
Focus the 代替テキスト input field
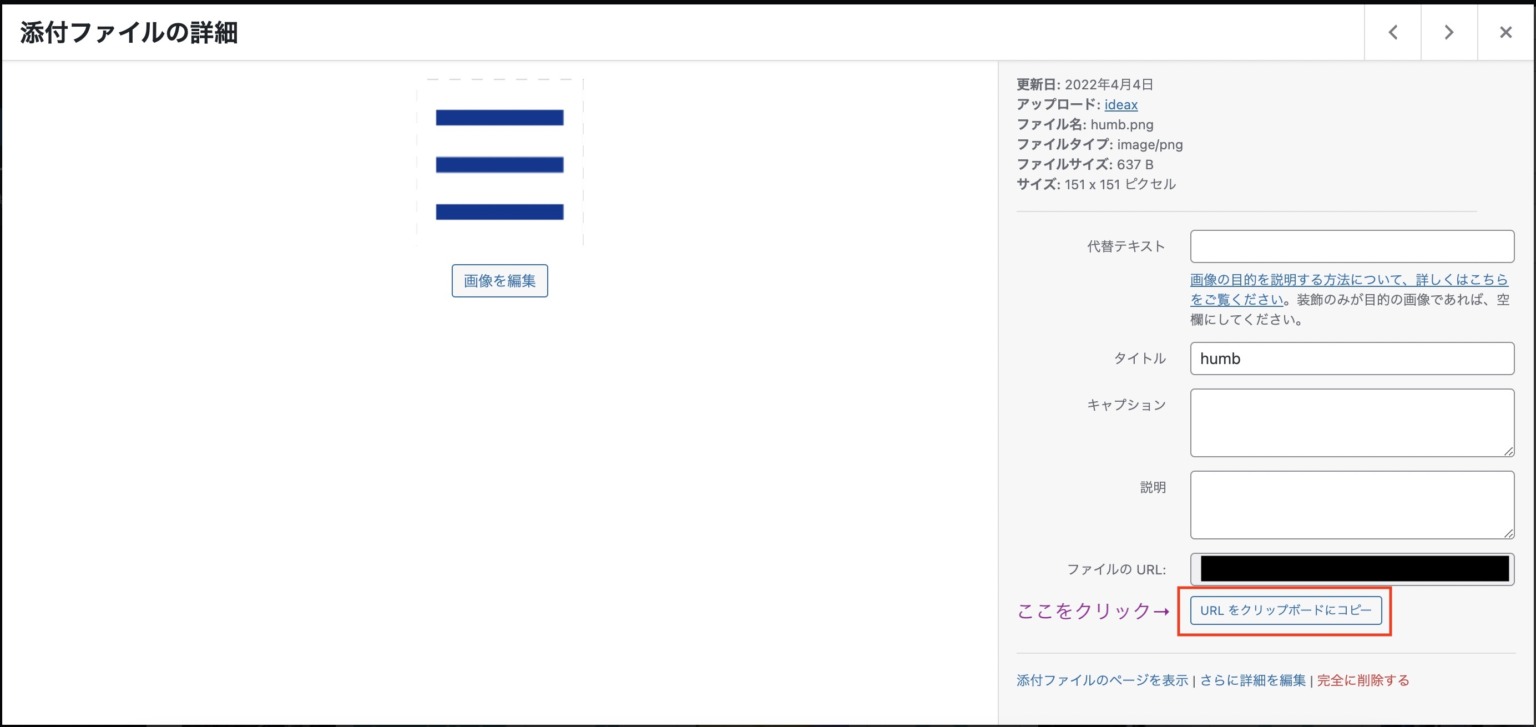(x=1352, y=246)
